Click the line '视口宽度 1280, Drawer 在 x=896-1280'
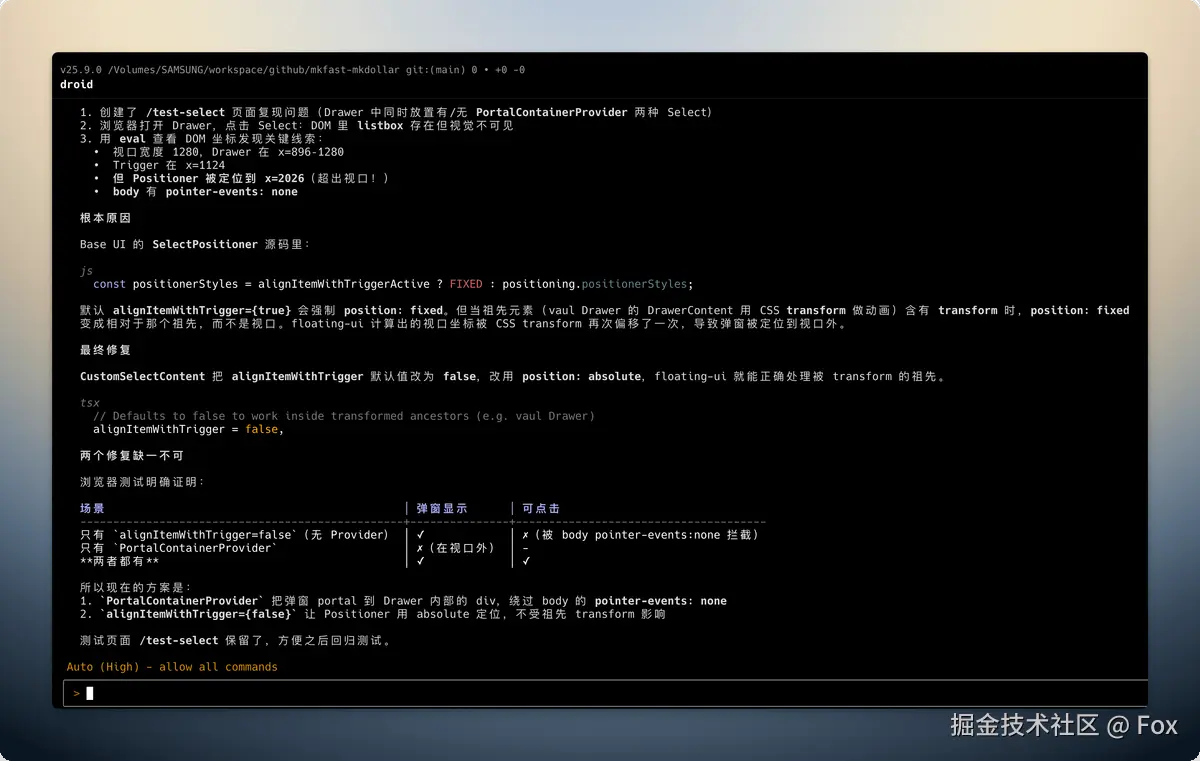This screenshot has width=1200, height=761. click(x=228, y=152)
